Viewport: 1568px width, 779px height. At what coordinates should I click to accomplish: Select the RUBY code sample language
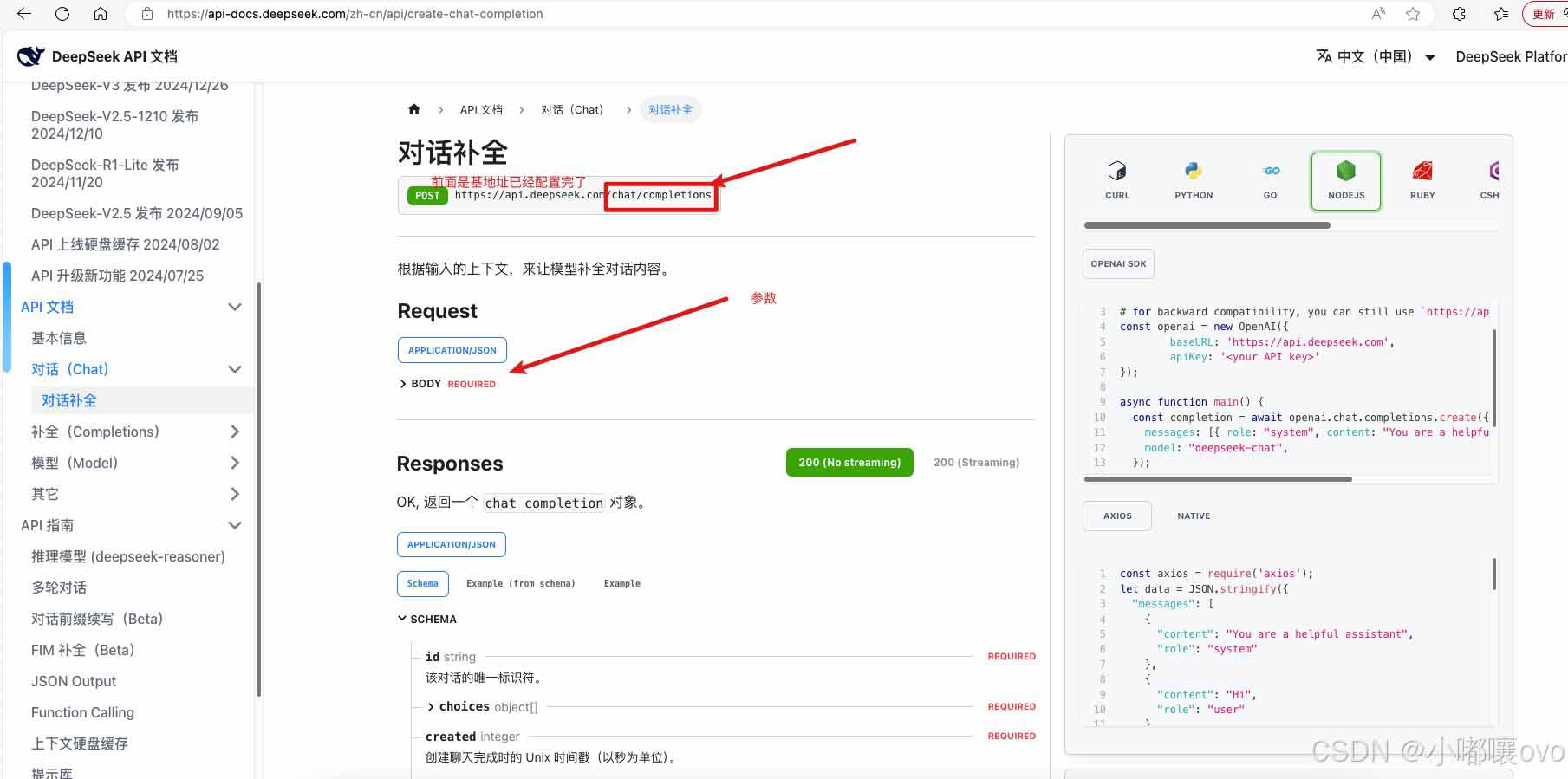point(1422,180)
